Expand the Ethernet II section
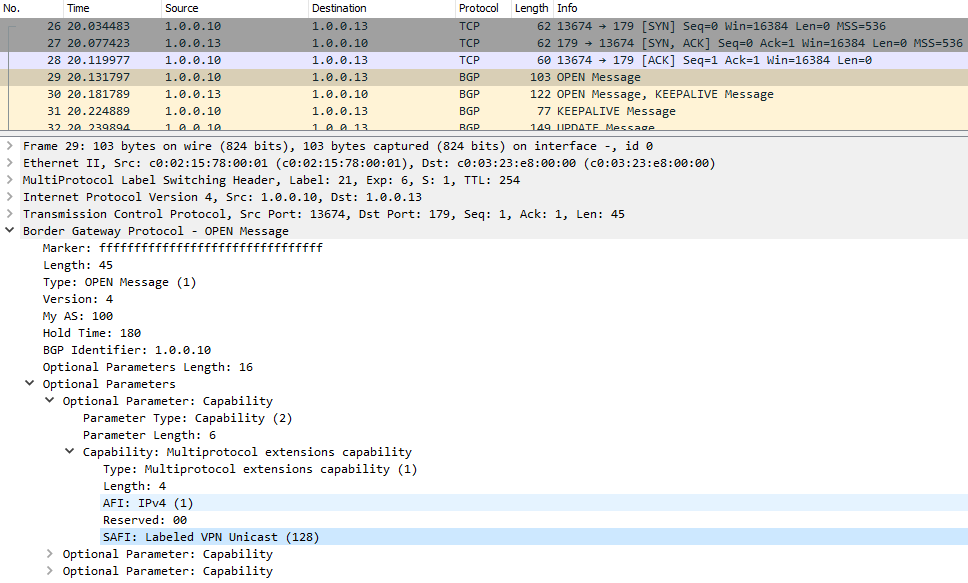968x583 pixels. [x=10, y=163]
